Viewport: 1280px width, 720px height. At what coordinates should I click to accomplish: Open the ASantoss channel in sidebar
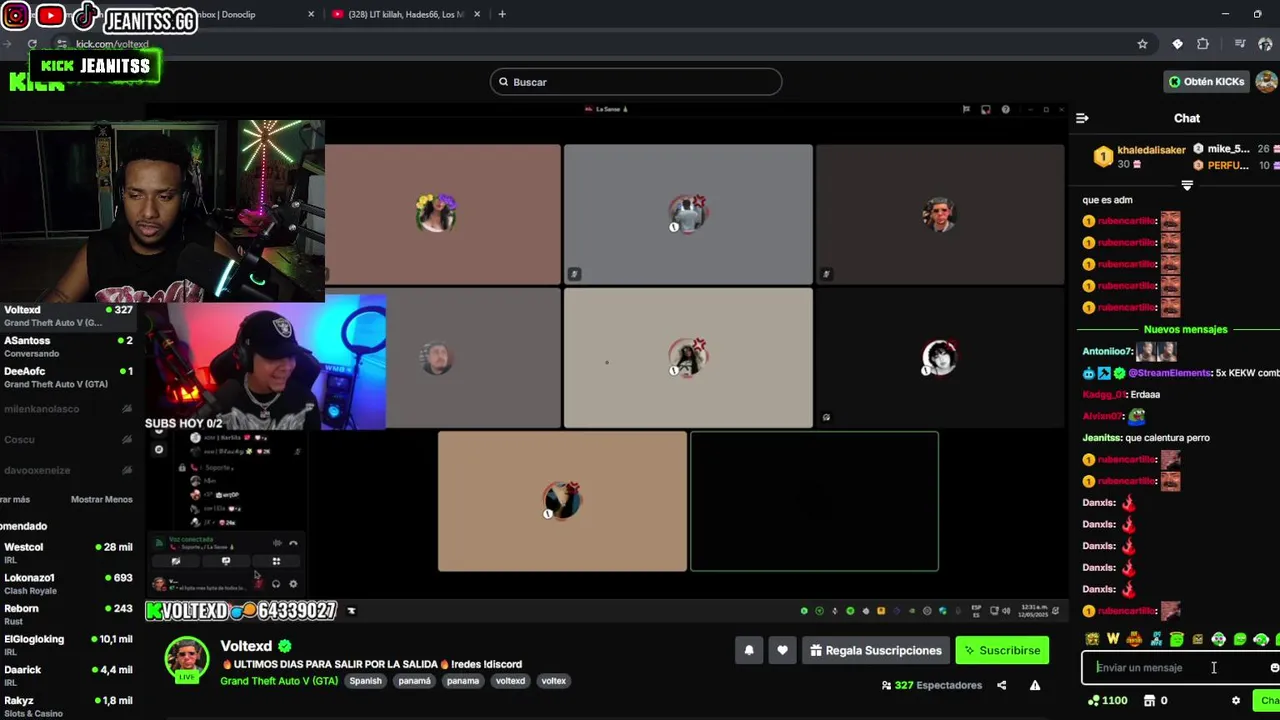point(68,346)
